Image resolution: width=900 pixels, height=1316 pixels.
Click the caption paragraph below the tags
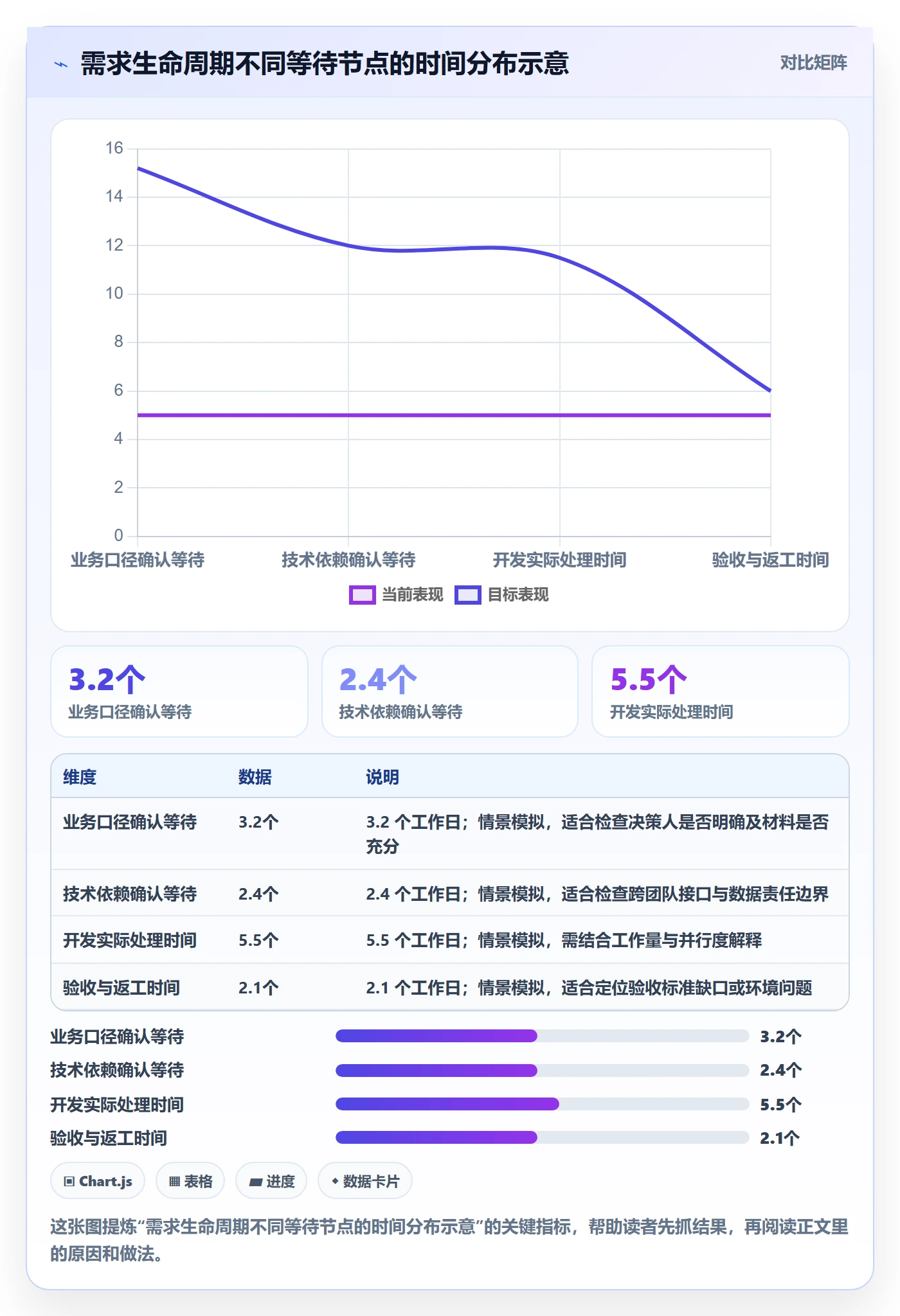(449, 1240)
